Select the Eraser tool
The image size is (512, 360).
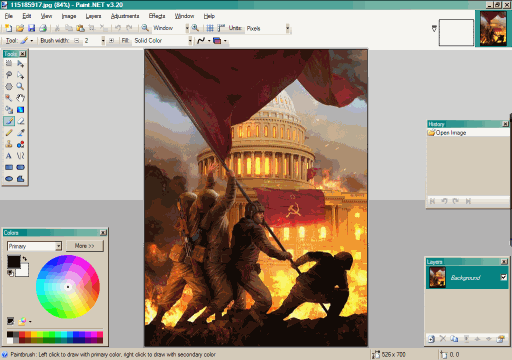21,121
